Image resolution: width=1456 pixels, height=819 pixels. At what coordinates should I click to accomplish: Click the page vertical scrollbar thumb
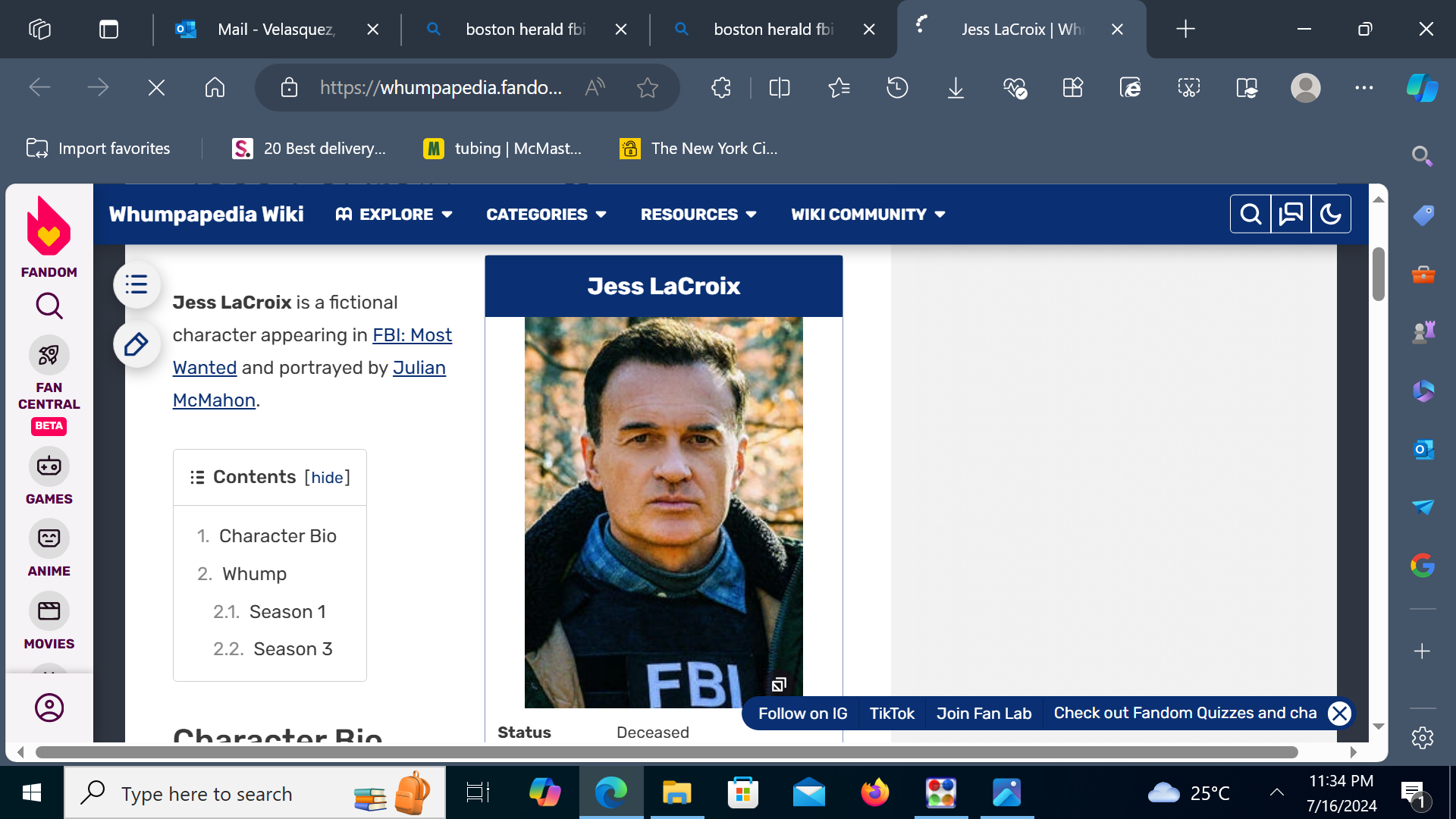coord(1379,274)
